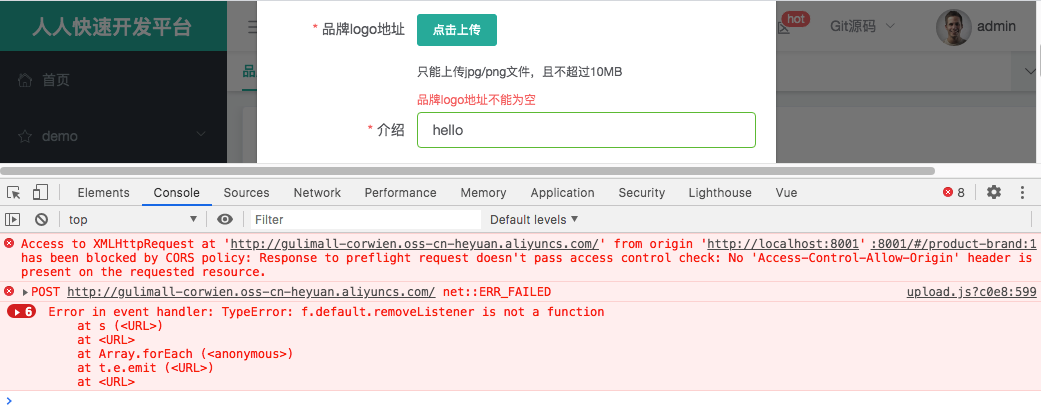This screenshot has height=411, width=1041.
Task: Click the red error count badge
Action: click(x=954, y=193)
